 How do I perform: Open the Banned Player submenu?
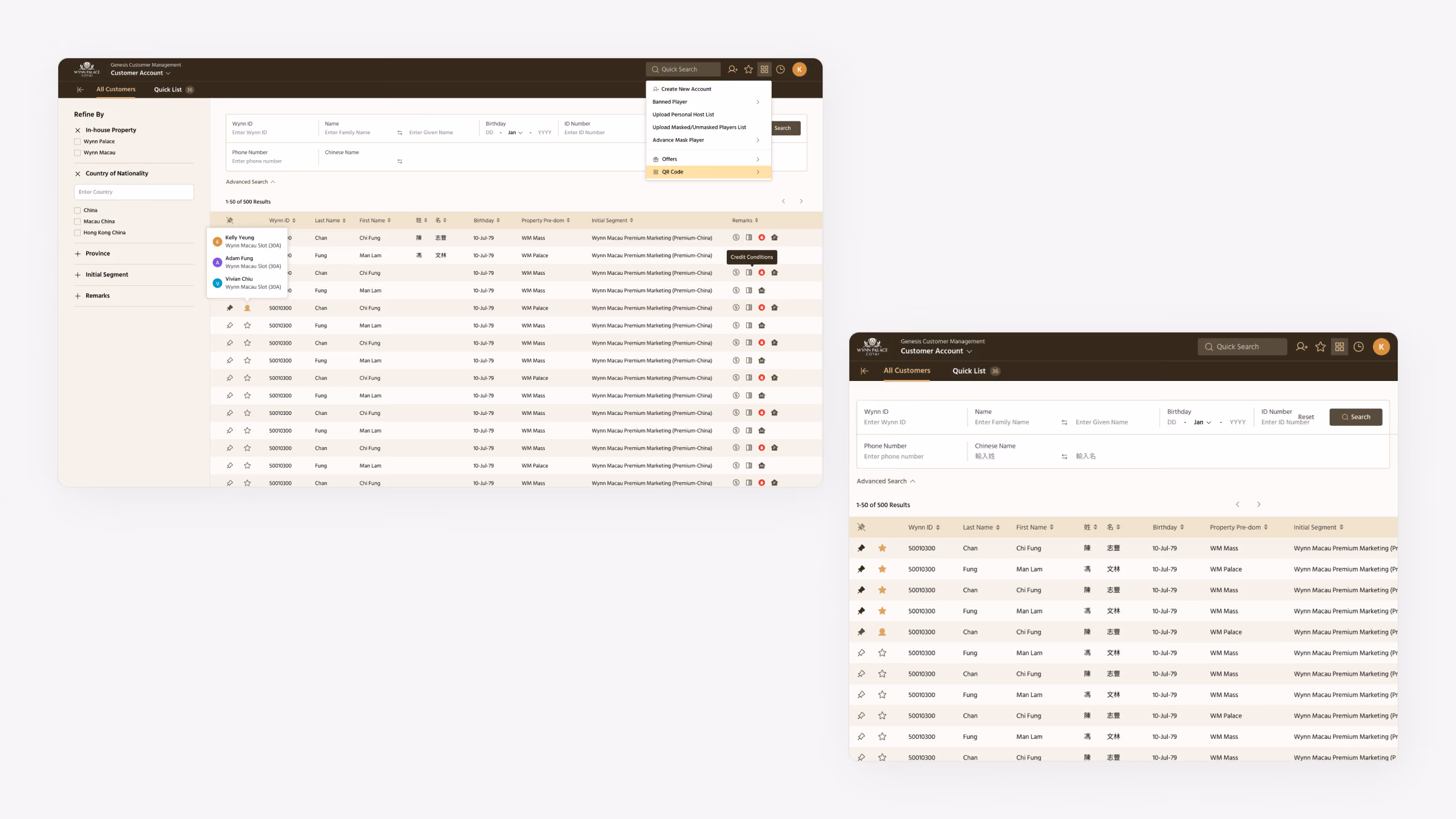click(x=709, y=102)
